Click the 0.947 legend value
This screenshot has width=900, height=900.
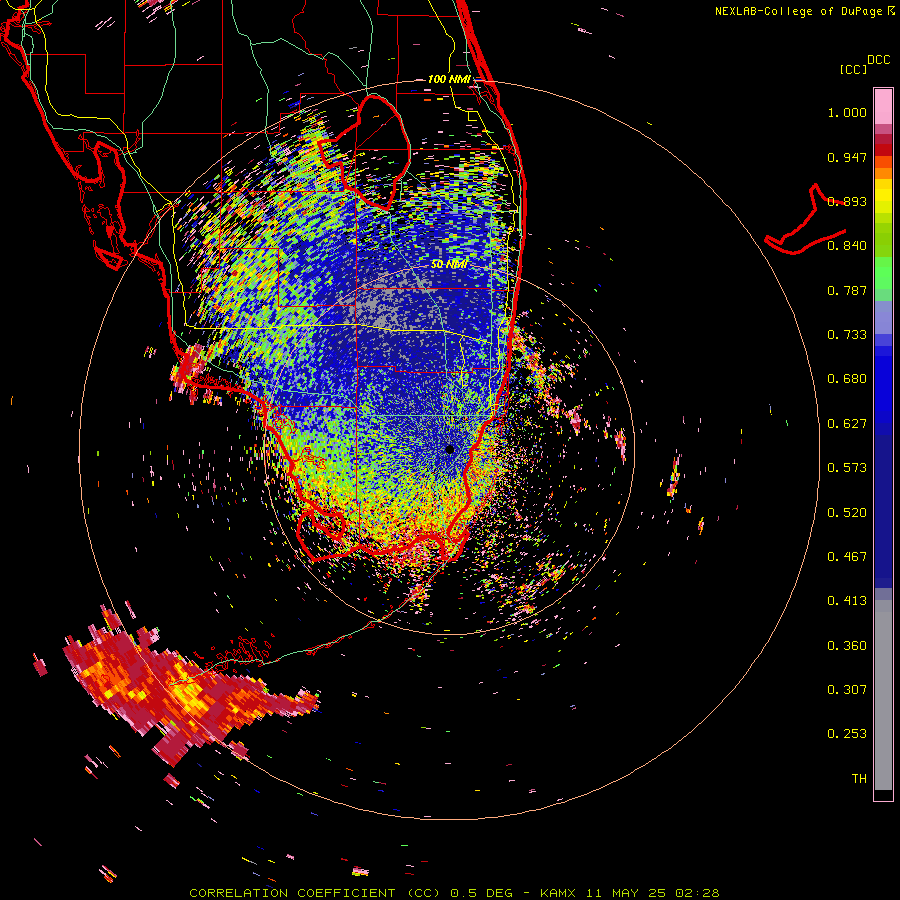pos(847,157)
